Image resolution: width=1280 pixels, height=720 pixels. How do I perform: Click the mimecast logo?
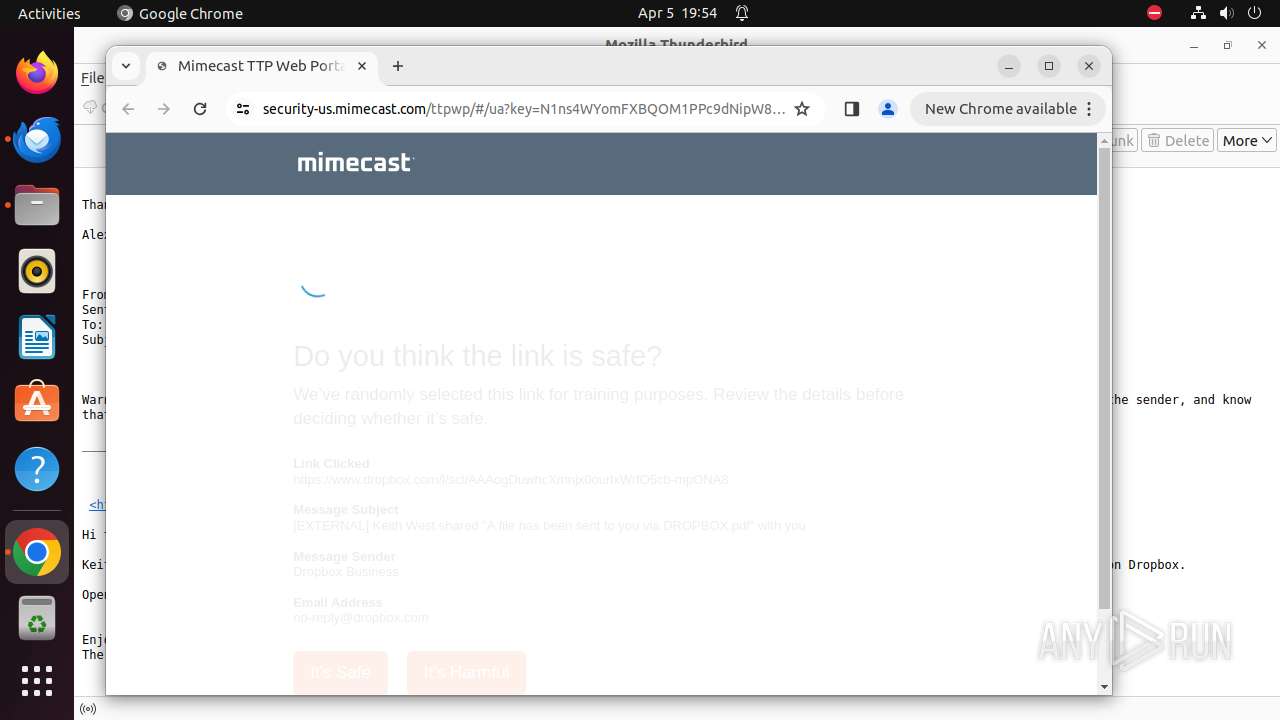pos(355,162)
